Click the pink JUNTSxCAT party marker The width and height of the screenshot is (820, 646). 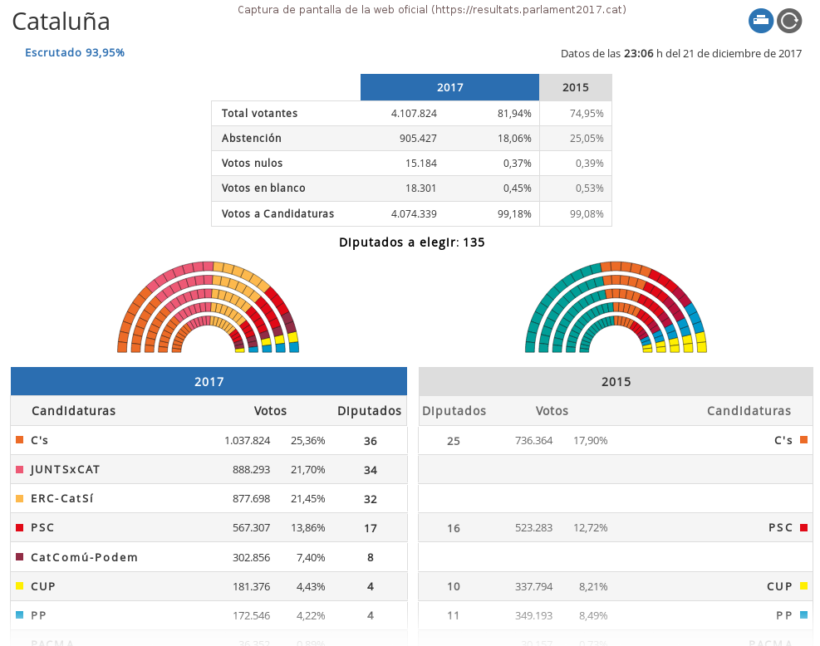point(19,469)
